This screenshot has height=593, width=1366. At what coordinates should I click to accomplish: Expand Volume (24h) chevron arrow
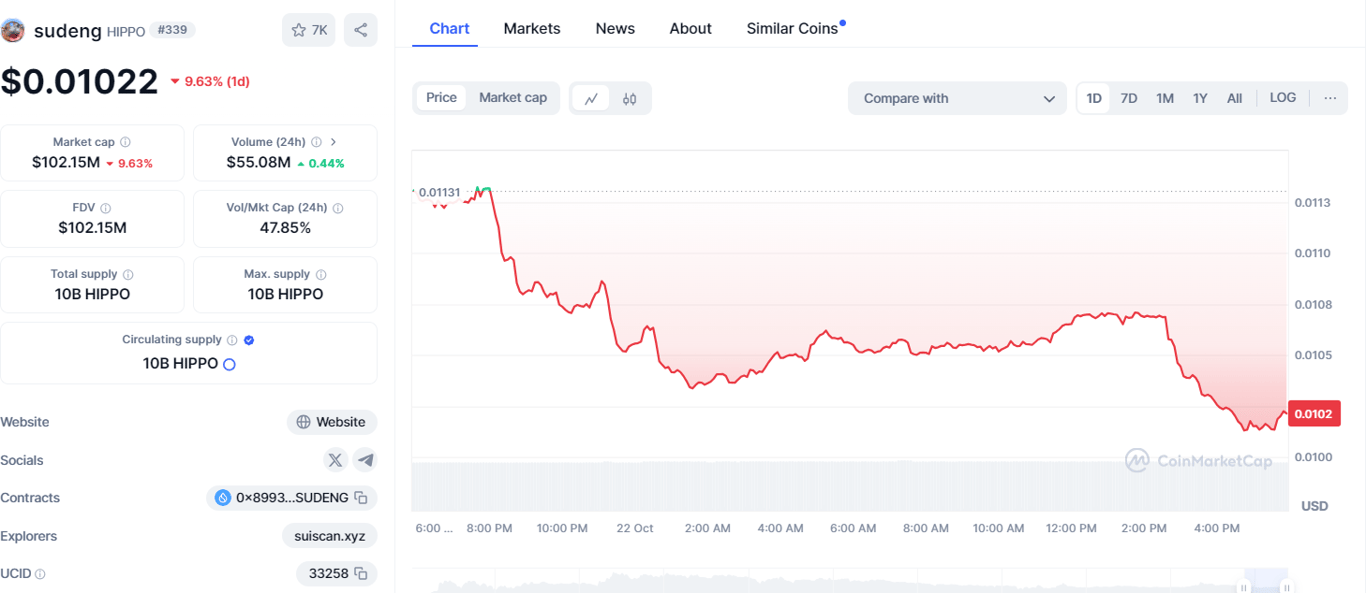(x=334, y=143)
